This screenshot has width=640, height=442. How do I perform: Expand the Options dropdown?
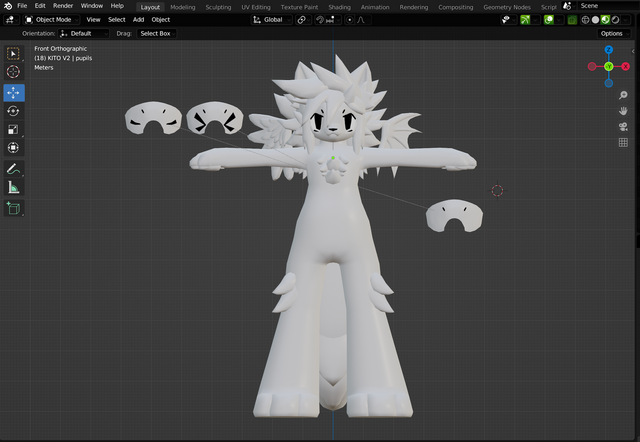tap(614, 33)
